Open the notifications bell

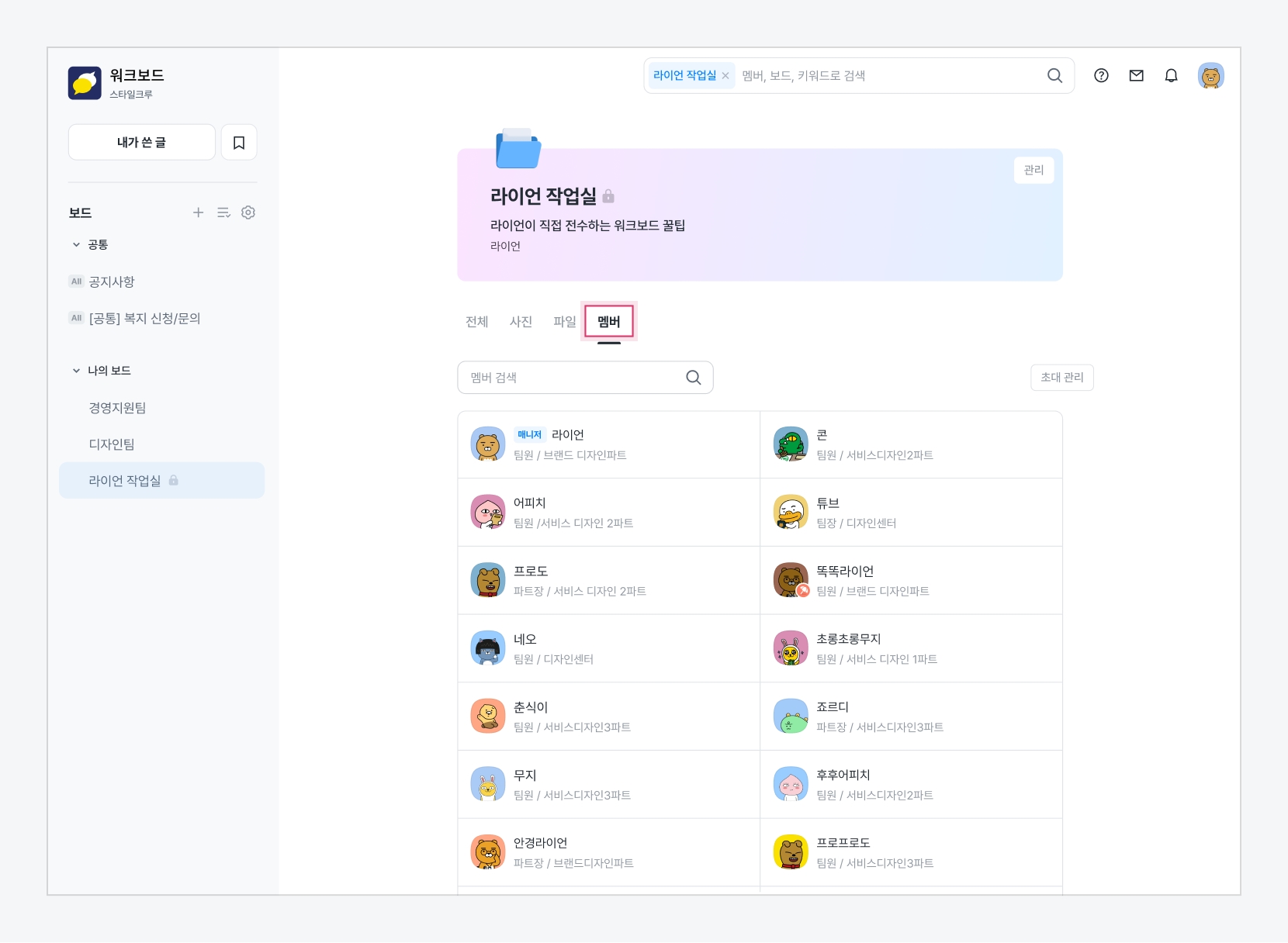[x=1171, y=76]
